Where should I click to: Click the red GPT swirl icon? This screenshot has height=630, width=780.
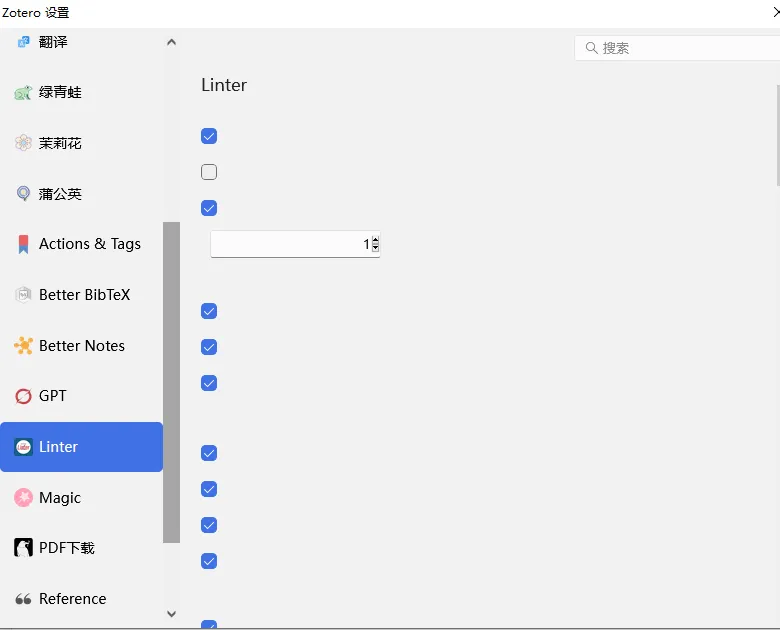[x=23, y=396]
